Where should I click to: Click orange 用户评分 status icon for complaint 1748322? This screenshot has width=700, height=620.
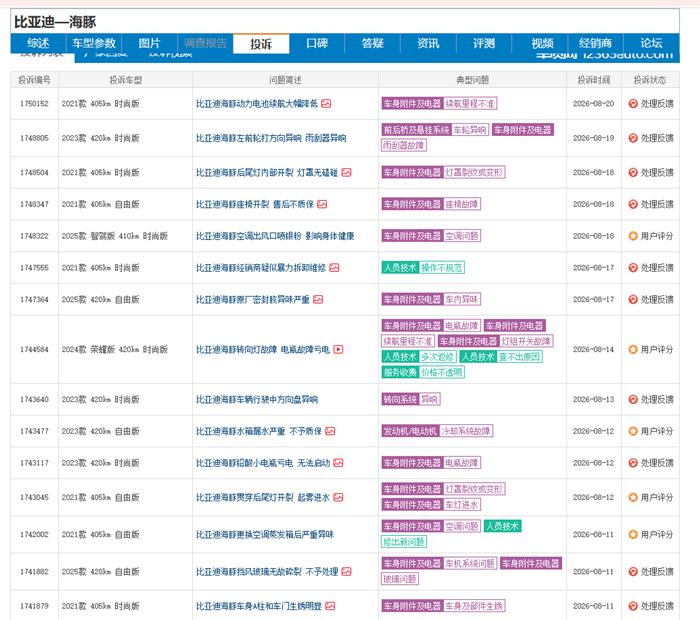(x=633, y=236)
